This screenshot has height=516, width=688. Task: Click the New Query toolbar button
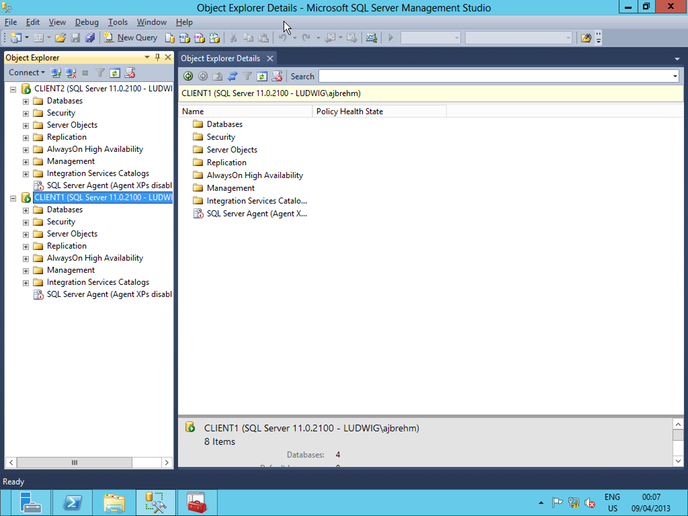click(x=130, y=37)
